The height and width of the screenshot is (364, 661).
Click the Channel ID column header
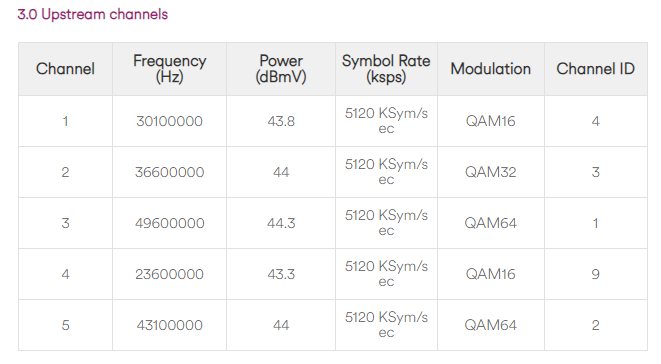tap(596, 69)
